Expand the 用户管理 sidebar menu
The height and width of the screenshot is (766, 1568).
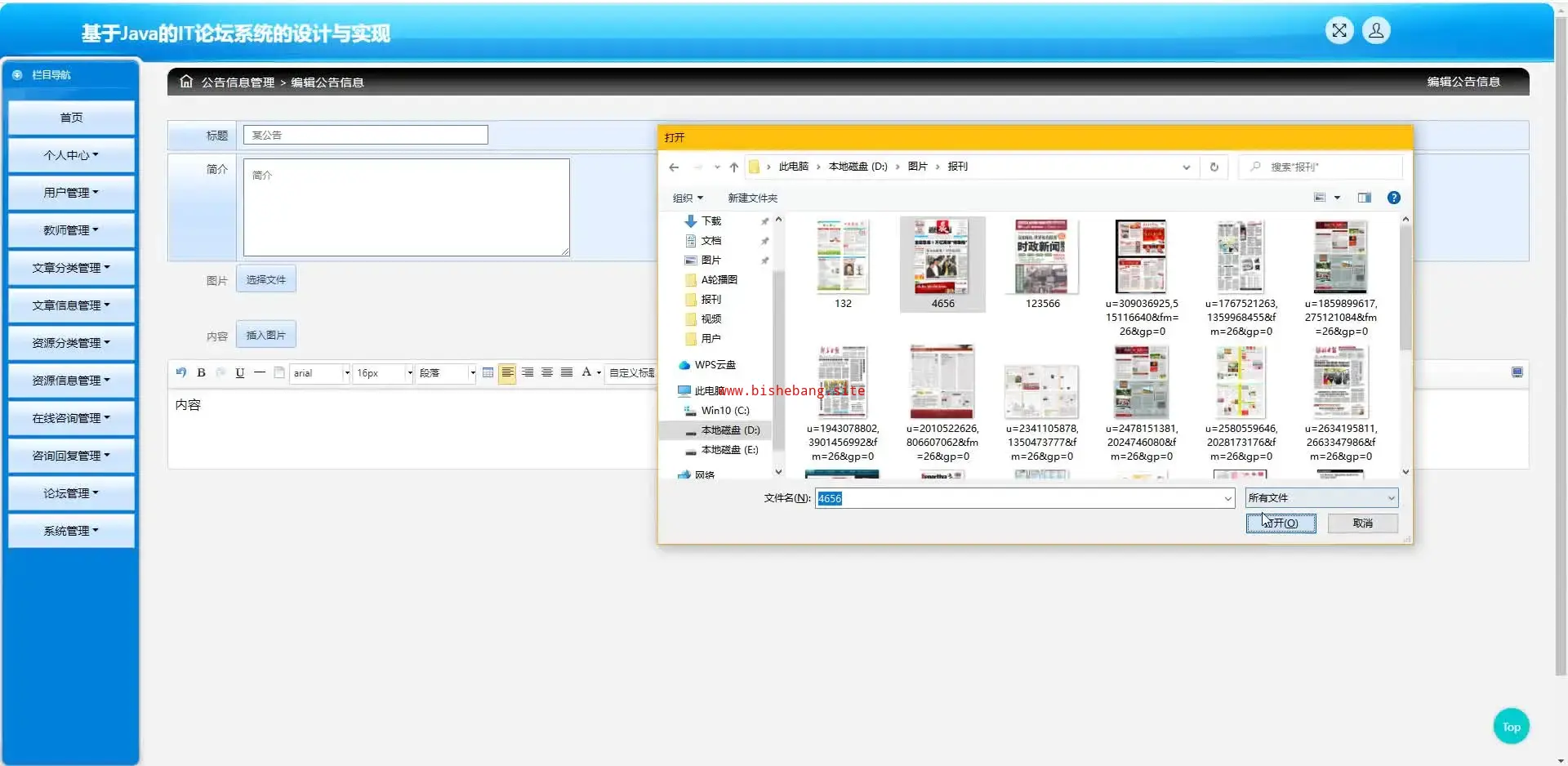[x=72, y=193]
